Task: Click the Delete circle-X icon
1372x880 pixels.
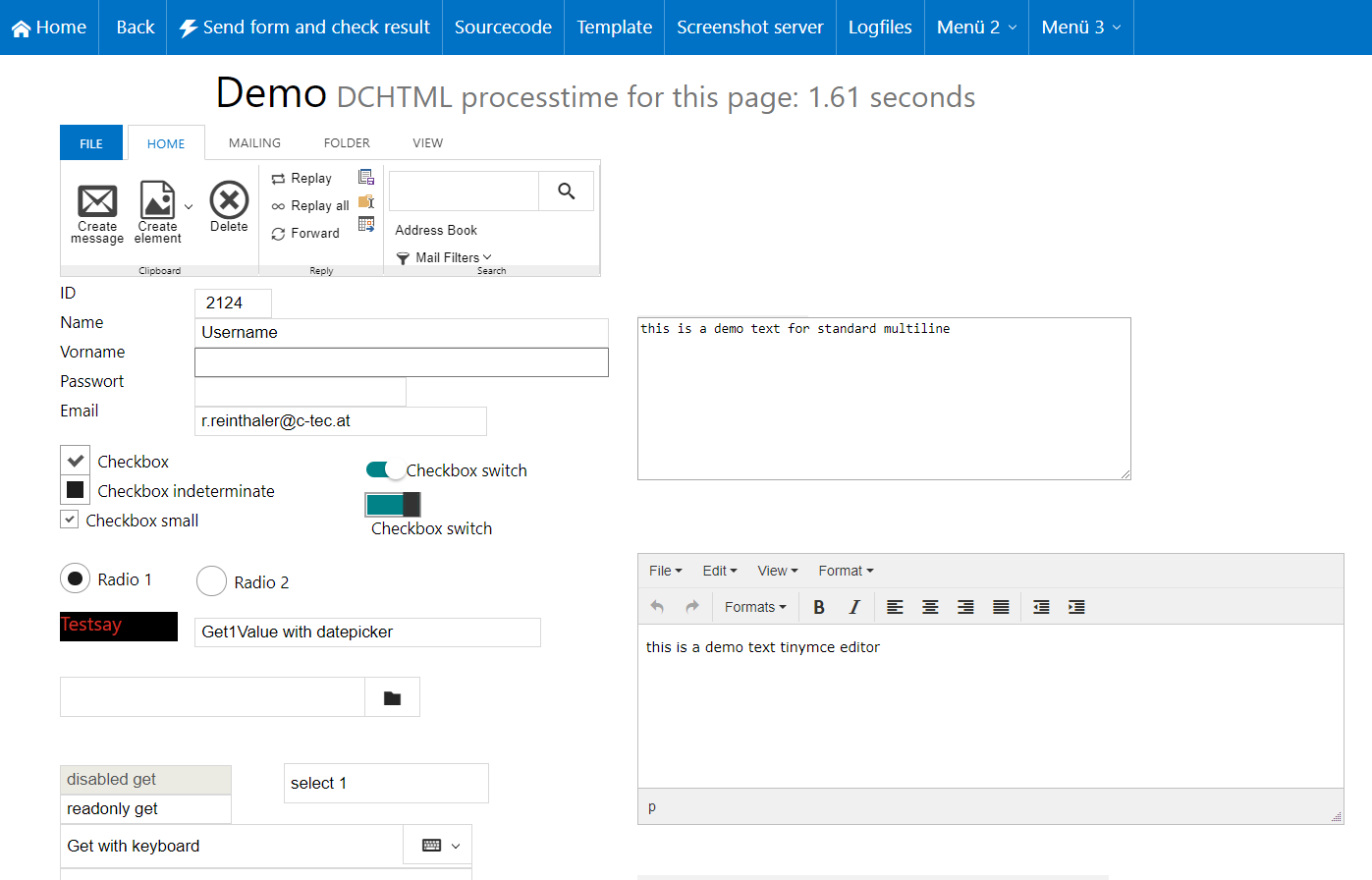Action: click(229, 200)
